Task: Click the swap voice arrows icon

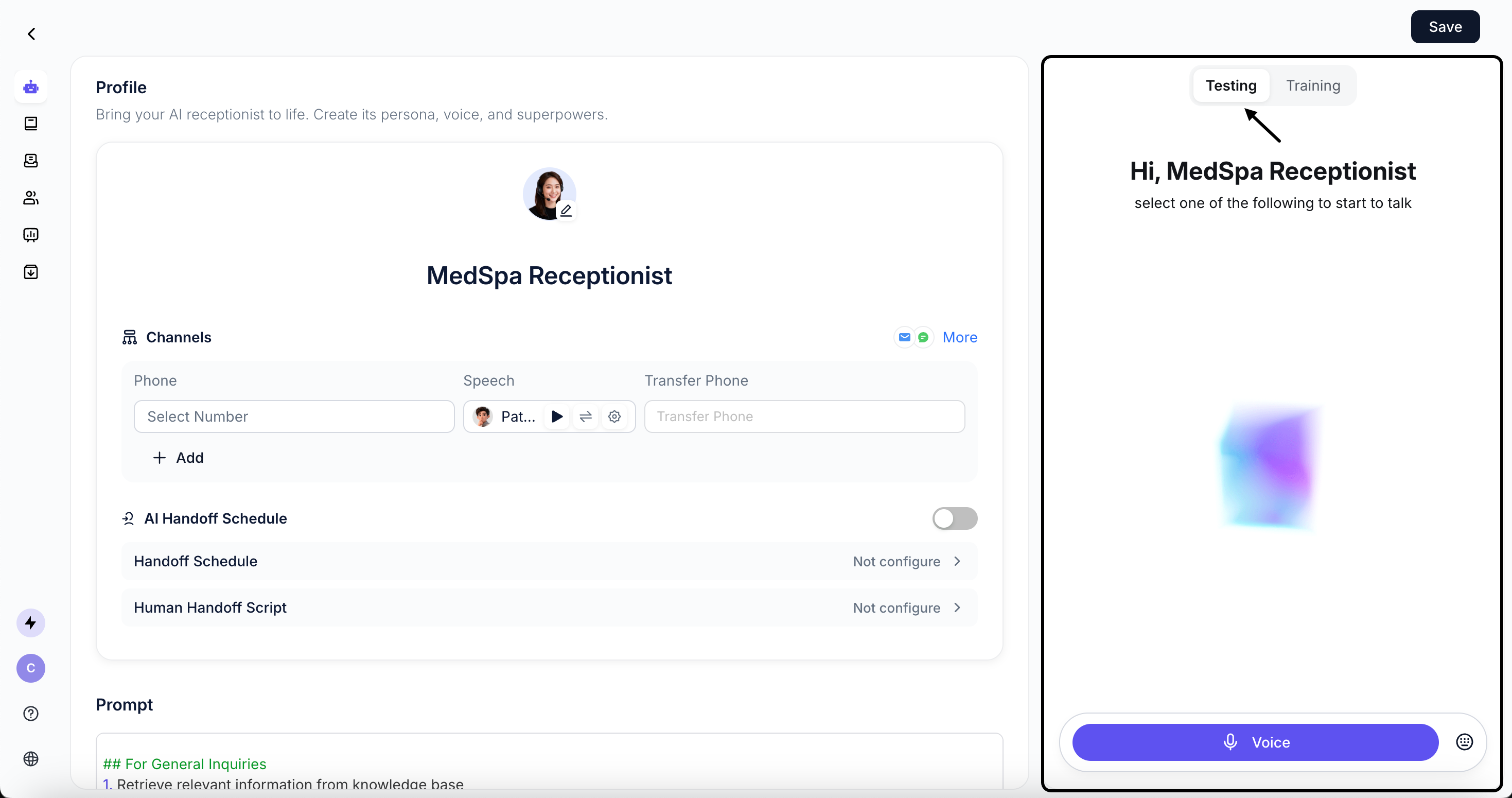Action: tap(585, 417)
